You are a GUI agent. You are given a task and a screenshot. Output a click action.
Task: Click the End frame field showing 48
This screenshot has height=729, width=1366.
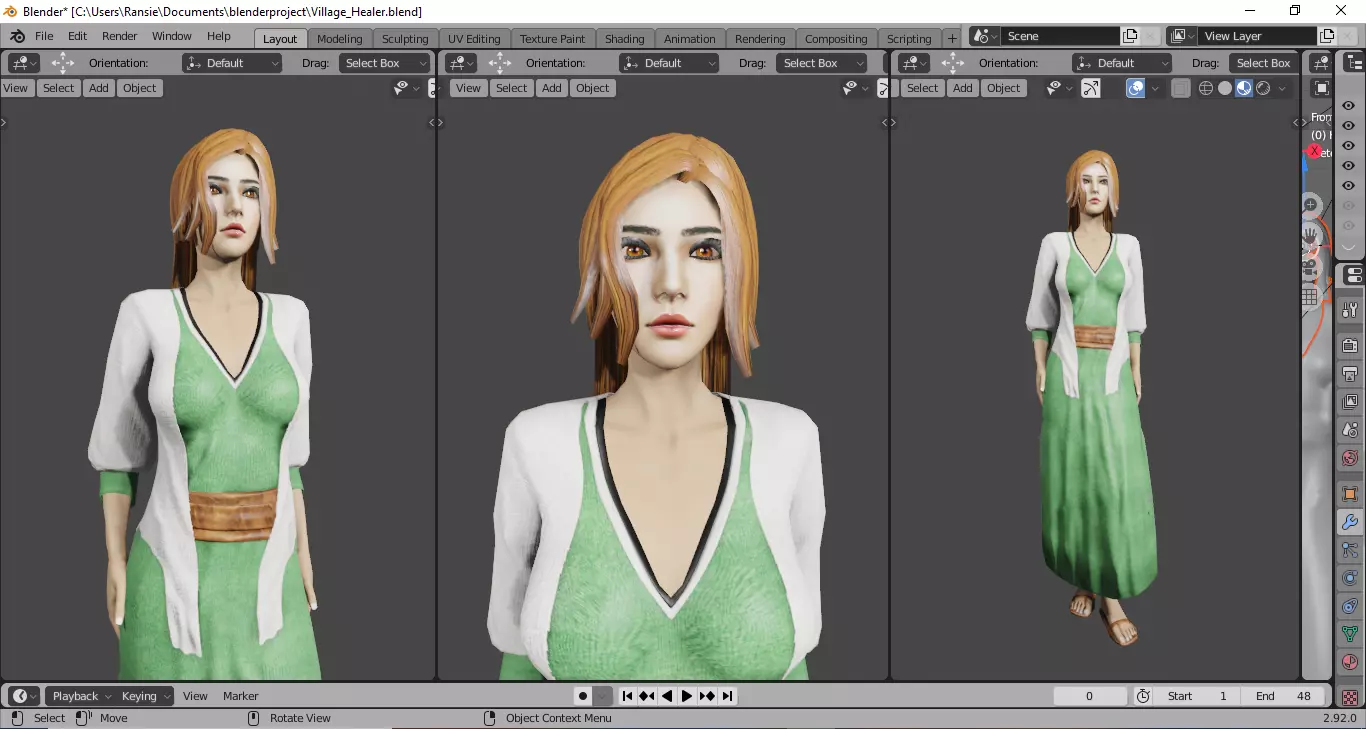(x=1285, y=696)
